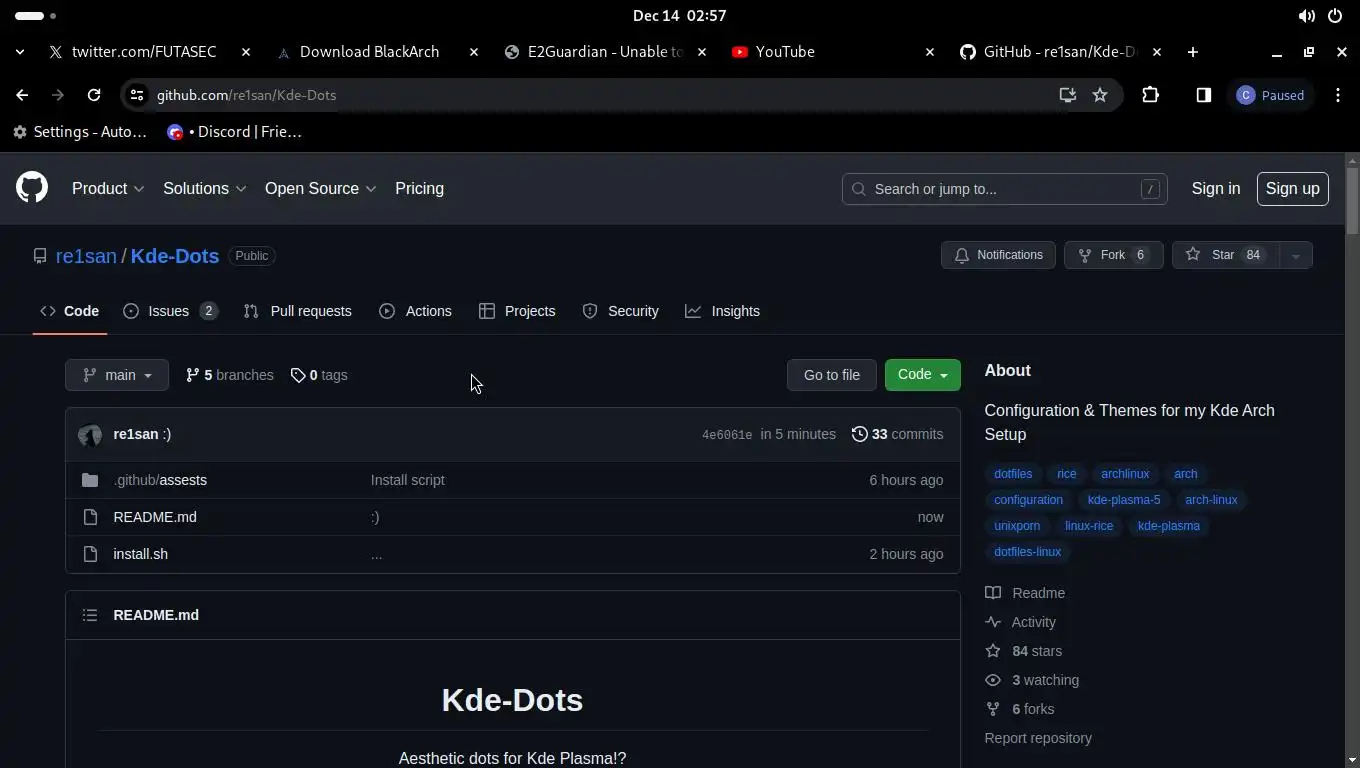
Task: Click the commits history clock icon
Action: [859, 434]
